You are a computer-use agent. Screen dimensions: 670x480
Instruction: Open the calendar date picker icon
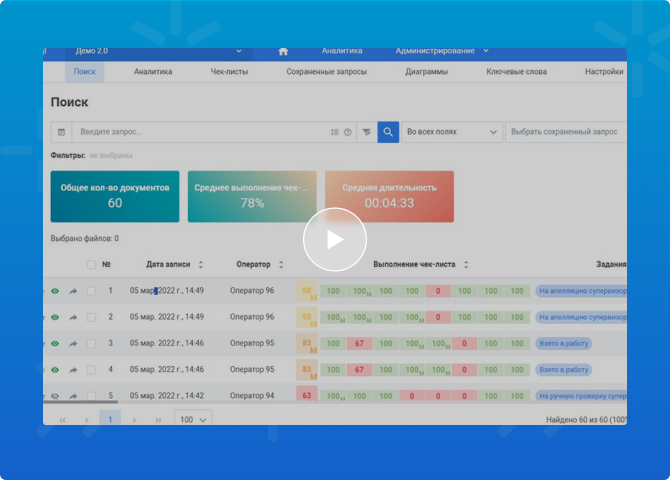[61, 132]
